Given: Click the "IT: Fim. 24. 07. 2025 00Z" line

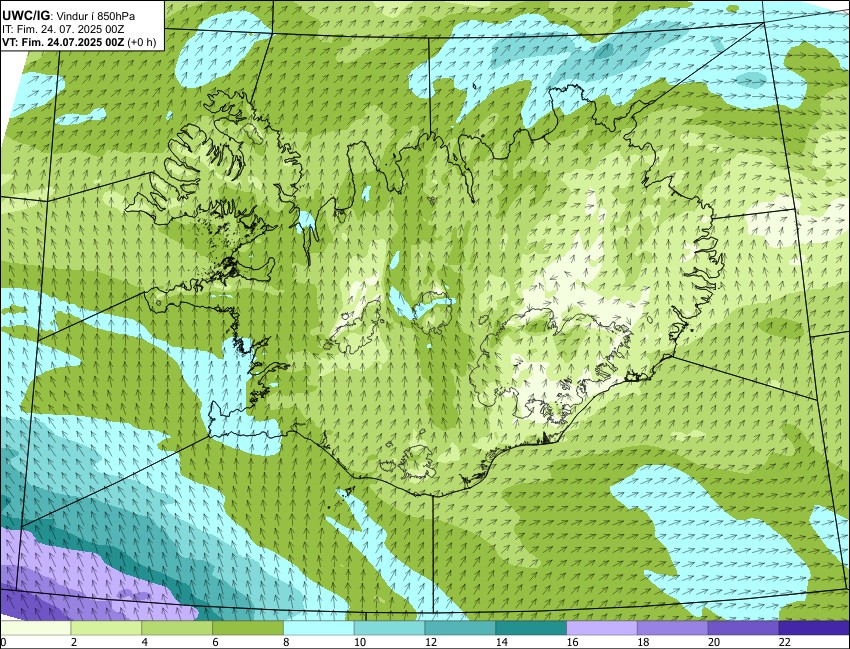Looking at the screenshot, I should (x=63, y=29).
